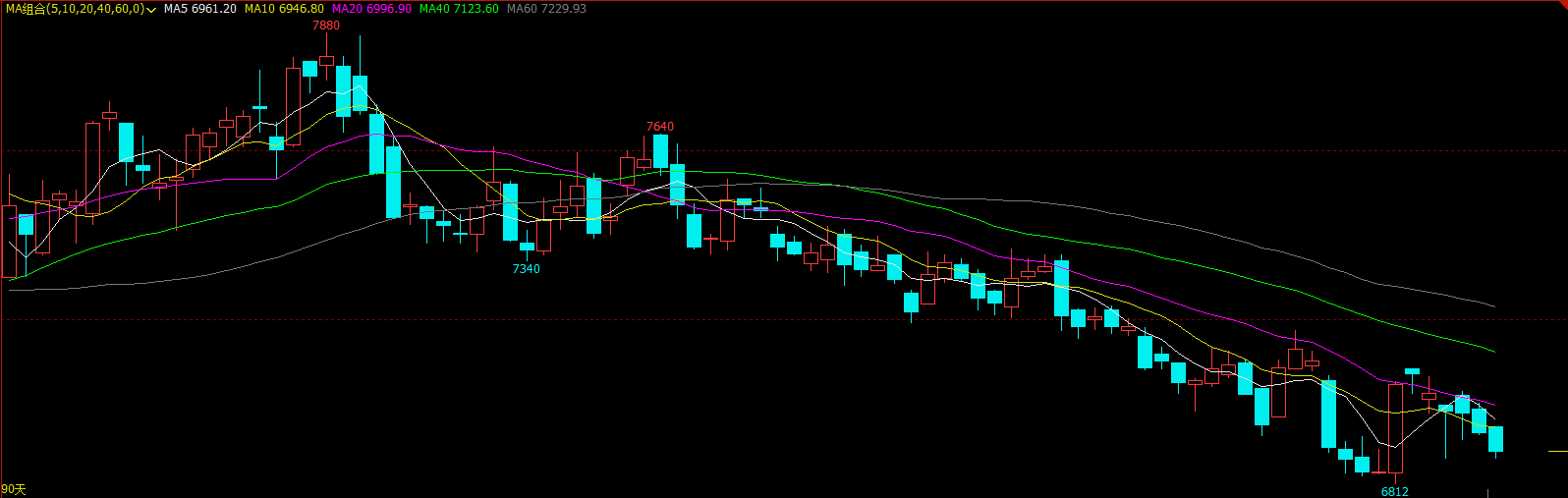Click the 7340 low price label
The height and width of the screenshot is (498, 1568).
526,269
